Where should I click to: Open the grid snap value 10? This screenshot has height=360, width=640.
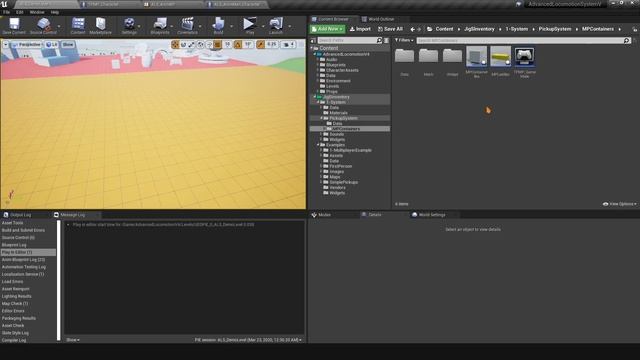(x=227, y=44)
